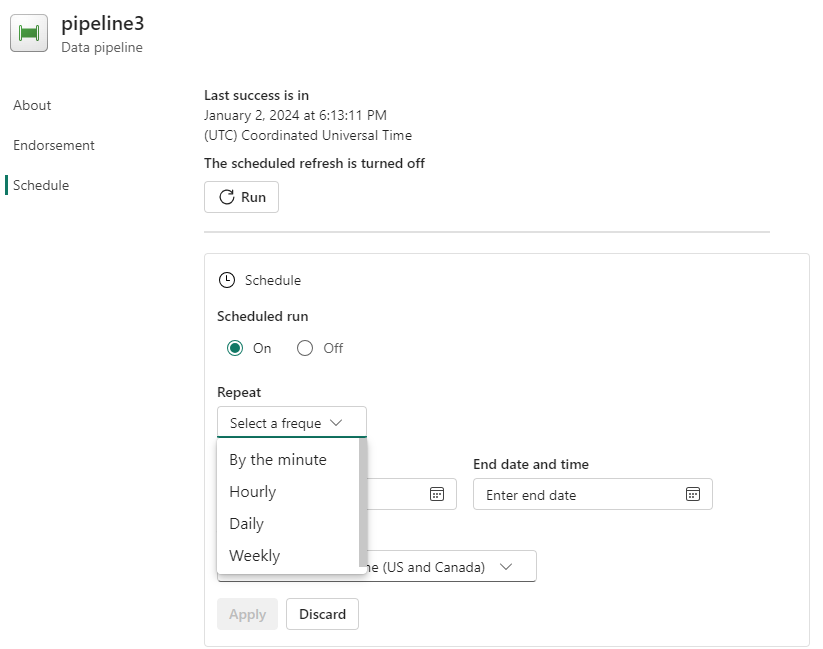This screenshot has width=823, height=649.
Task: Click the disabled Apply button
Action: click(247, 614)
